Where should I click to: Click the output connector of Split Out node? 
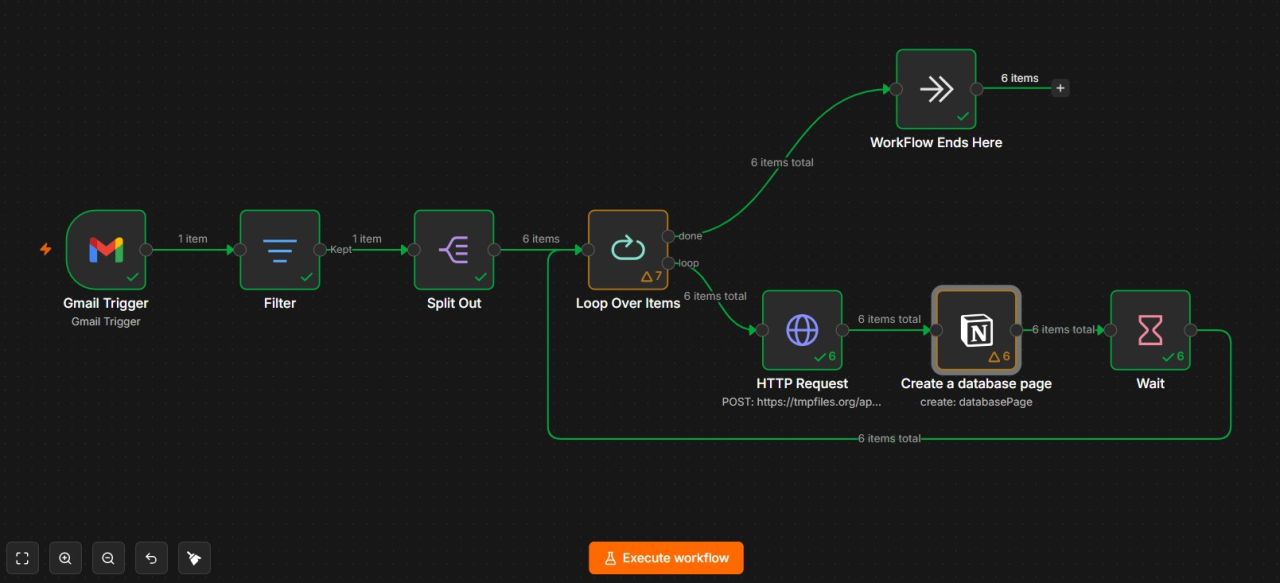pos(494,249)
